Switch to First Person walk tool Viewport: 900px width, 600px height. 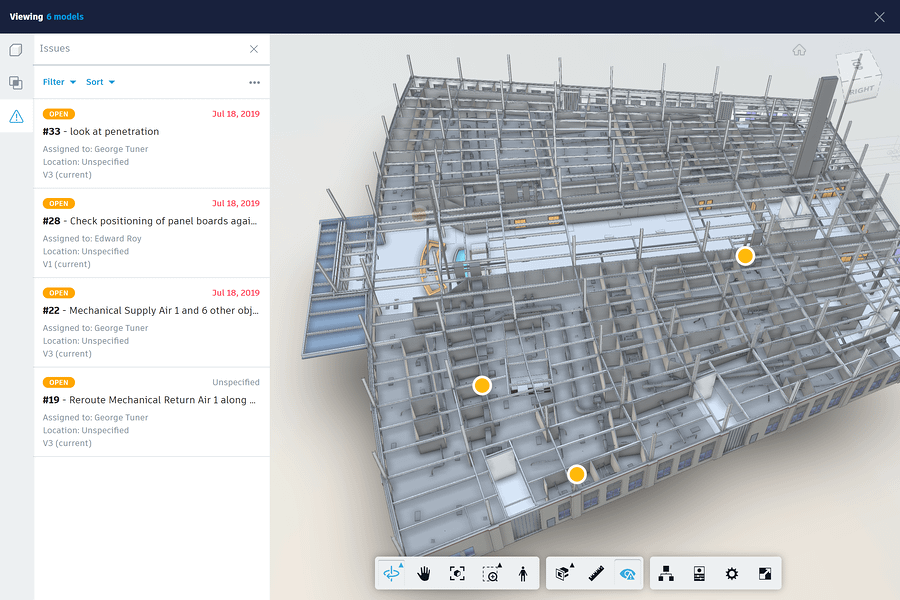[523, 573]
